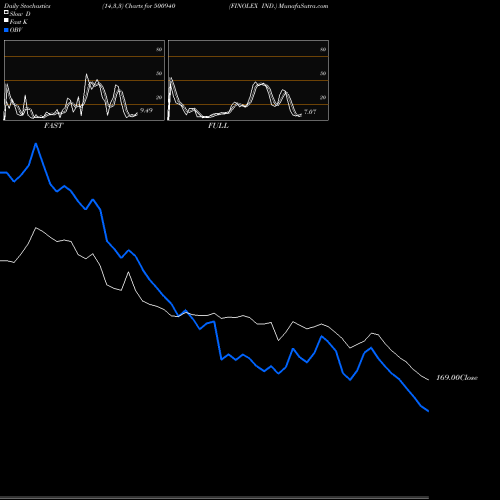
Task: Click the 50 level label in FULL chart
Action: pyautogui.click(x=323, y=73)
